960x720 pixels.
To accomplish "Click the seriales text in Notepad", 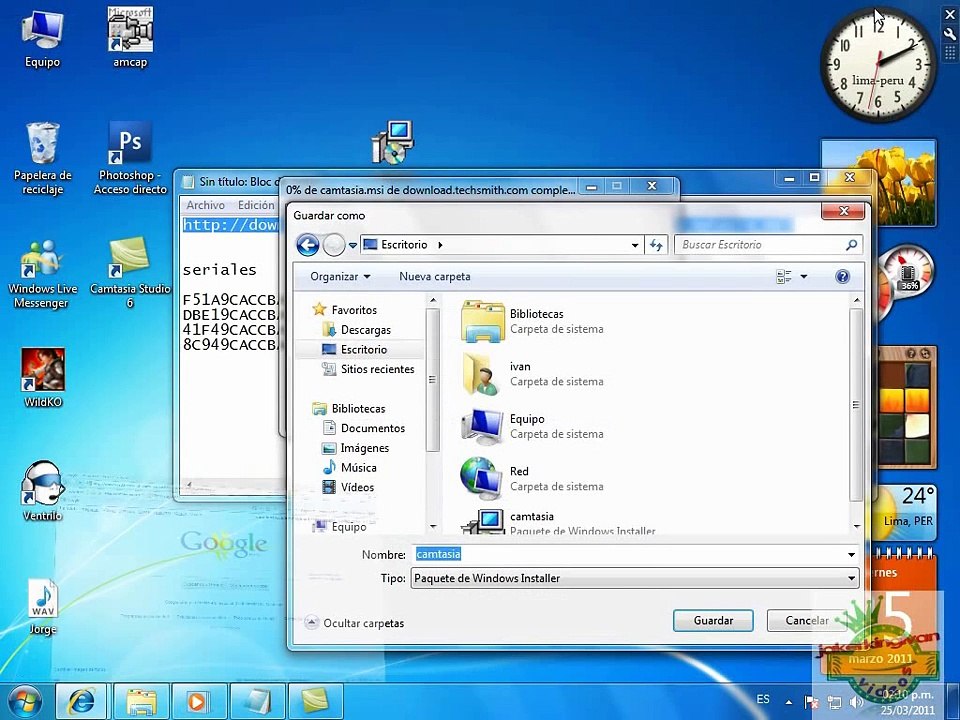I will pyautogui.click(x=220, y=270).
